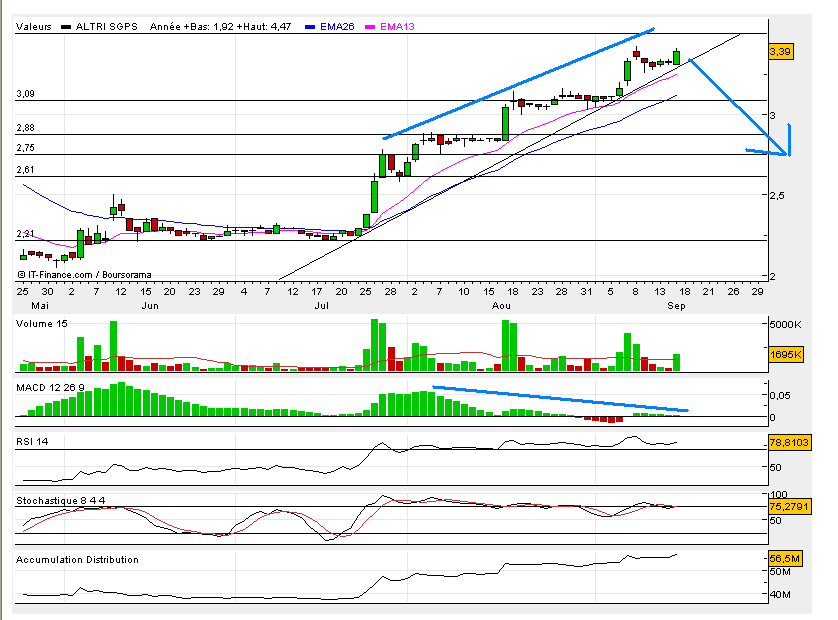Click the 100 stochastic axis label

point(779,494)
